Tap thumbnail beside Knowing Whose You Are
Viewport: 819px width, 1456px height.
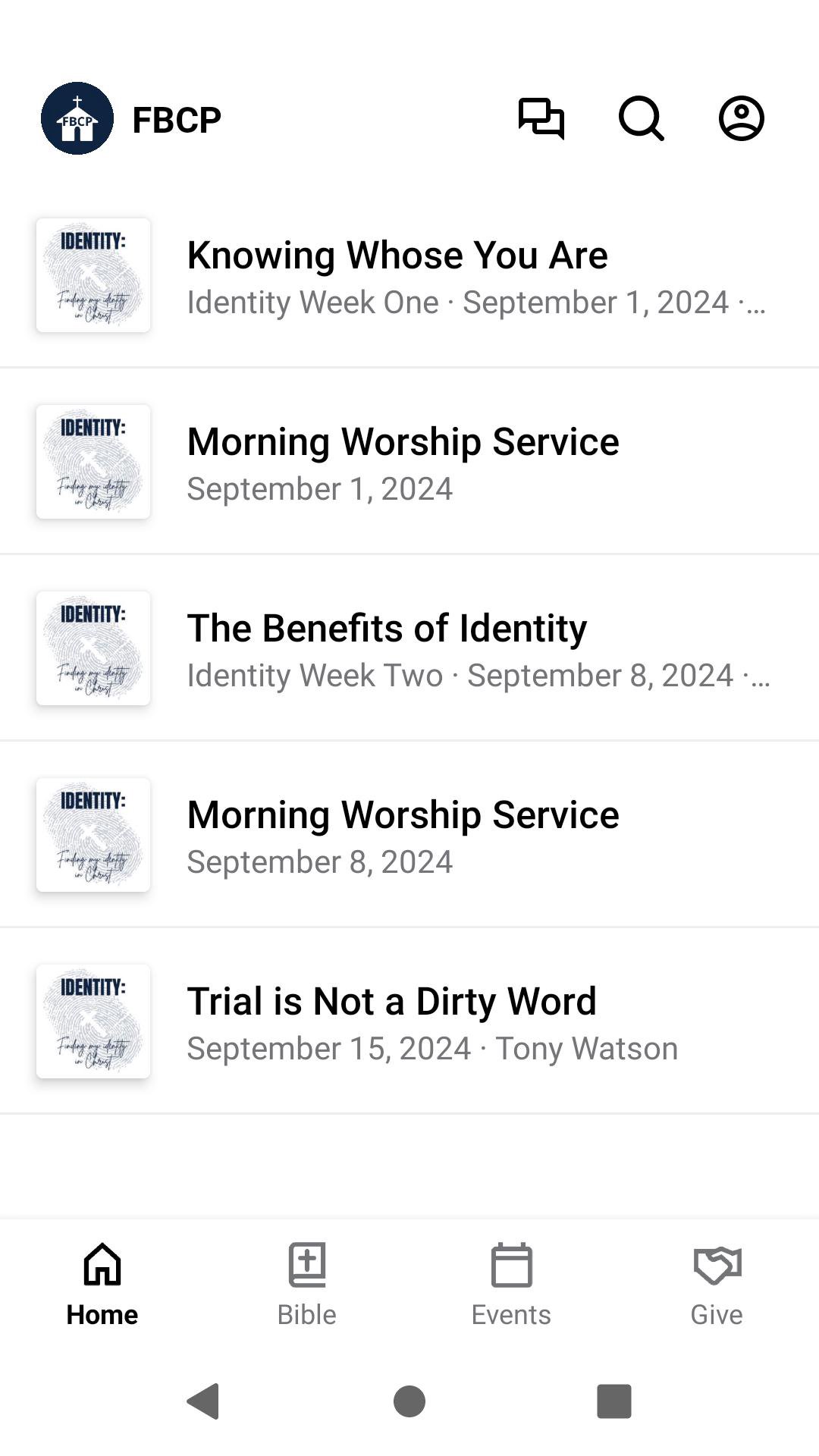93,275
